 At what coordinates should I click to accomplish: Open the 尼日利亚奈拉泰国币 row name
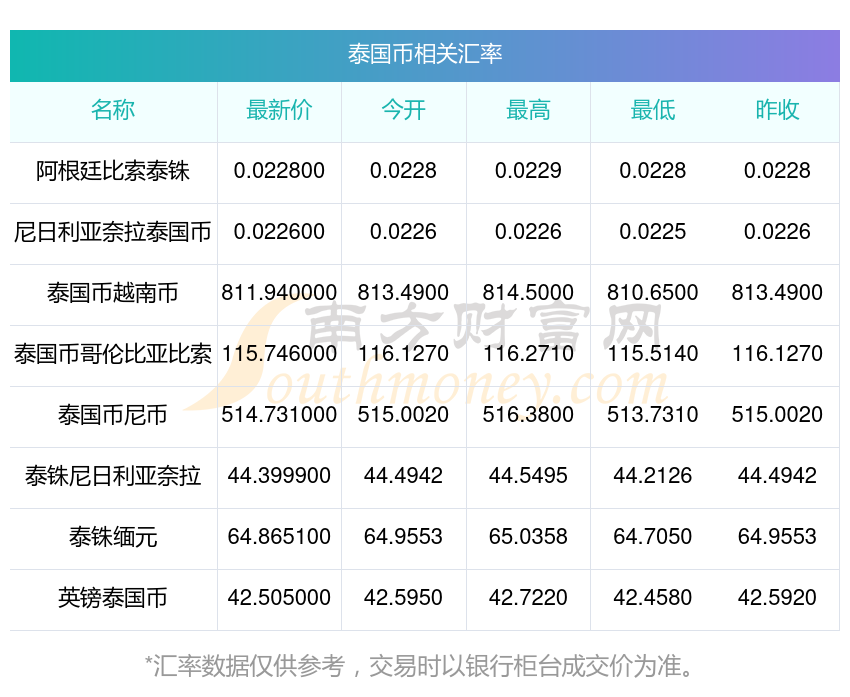click(x=113, y=232)
